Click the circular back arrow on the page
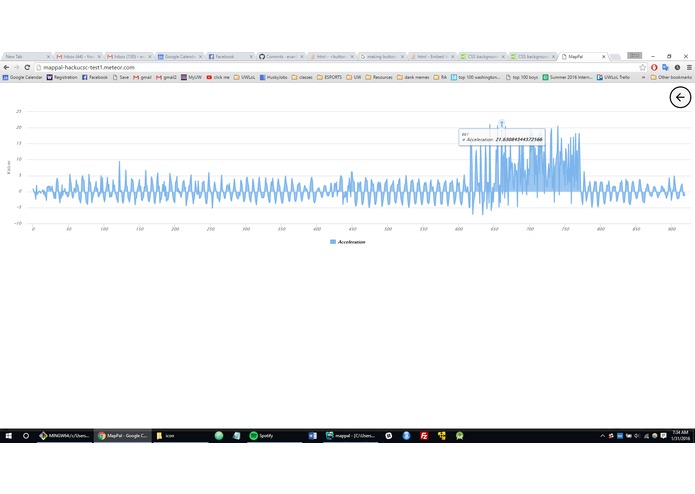The width and height of the screenshot is (695, 494). pyautogui.click(x=680, y=97)
